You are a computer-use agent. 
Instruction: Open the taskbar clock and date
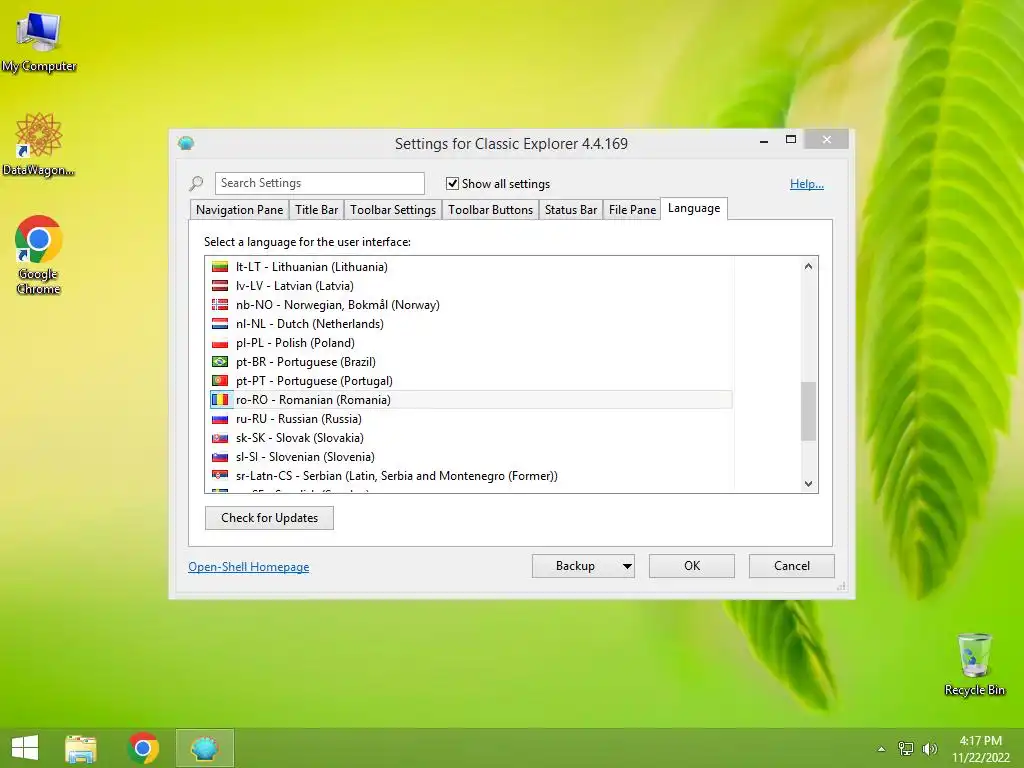click(x=980, y=749)
